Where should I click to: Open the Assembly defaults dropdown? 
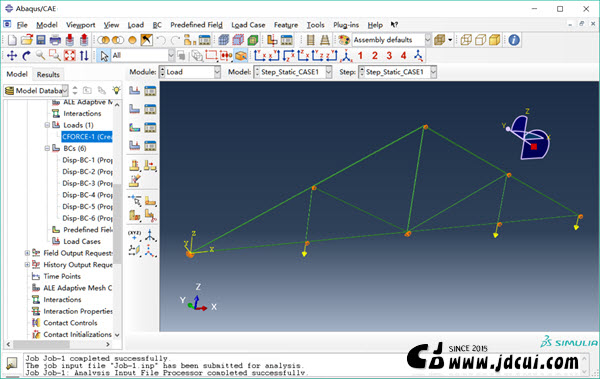[391, 40]
